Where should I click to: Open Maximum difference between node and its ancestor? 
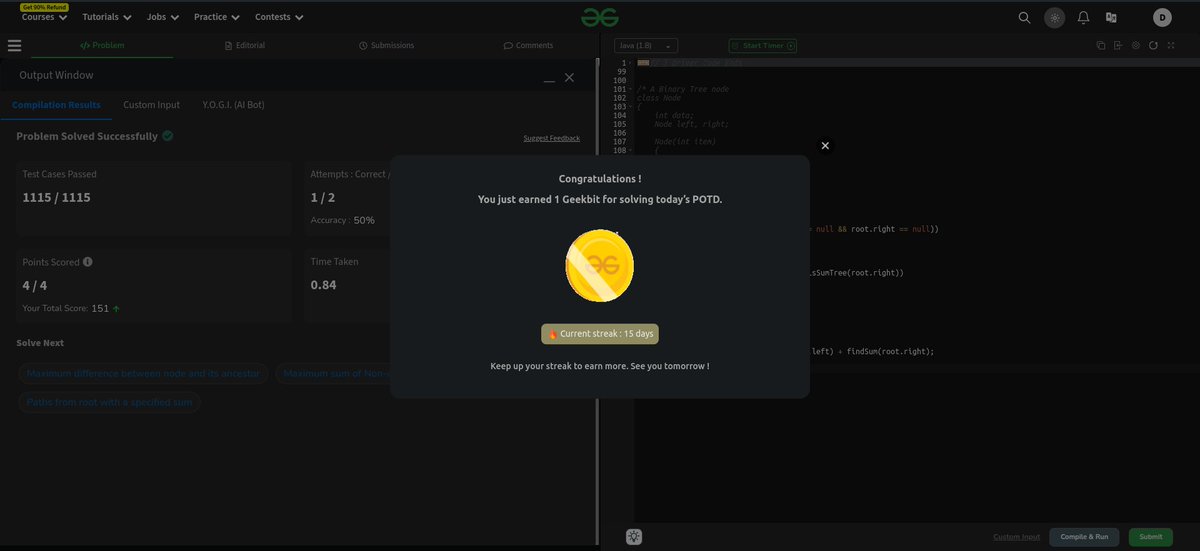(x=143, y=373)
